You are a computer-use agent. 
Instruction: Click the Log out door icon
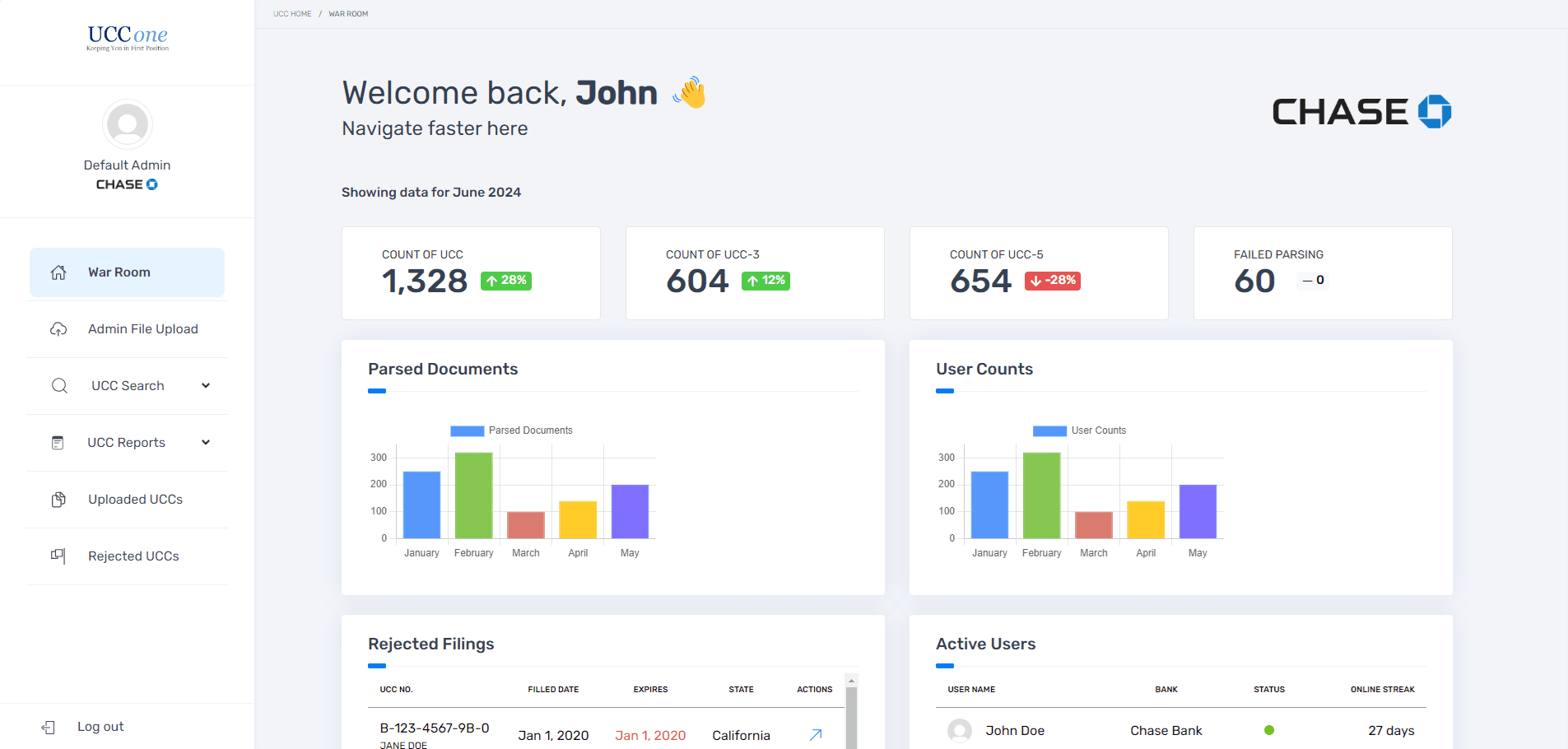point(49,727)
